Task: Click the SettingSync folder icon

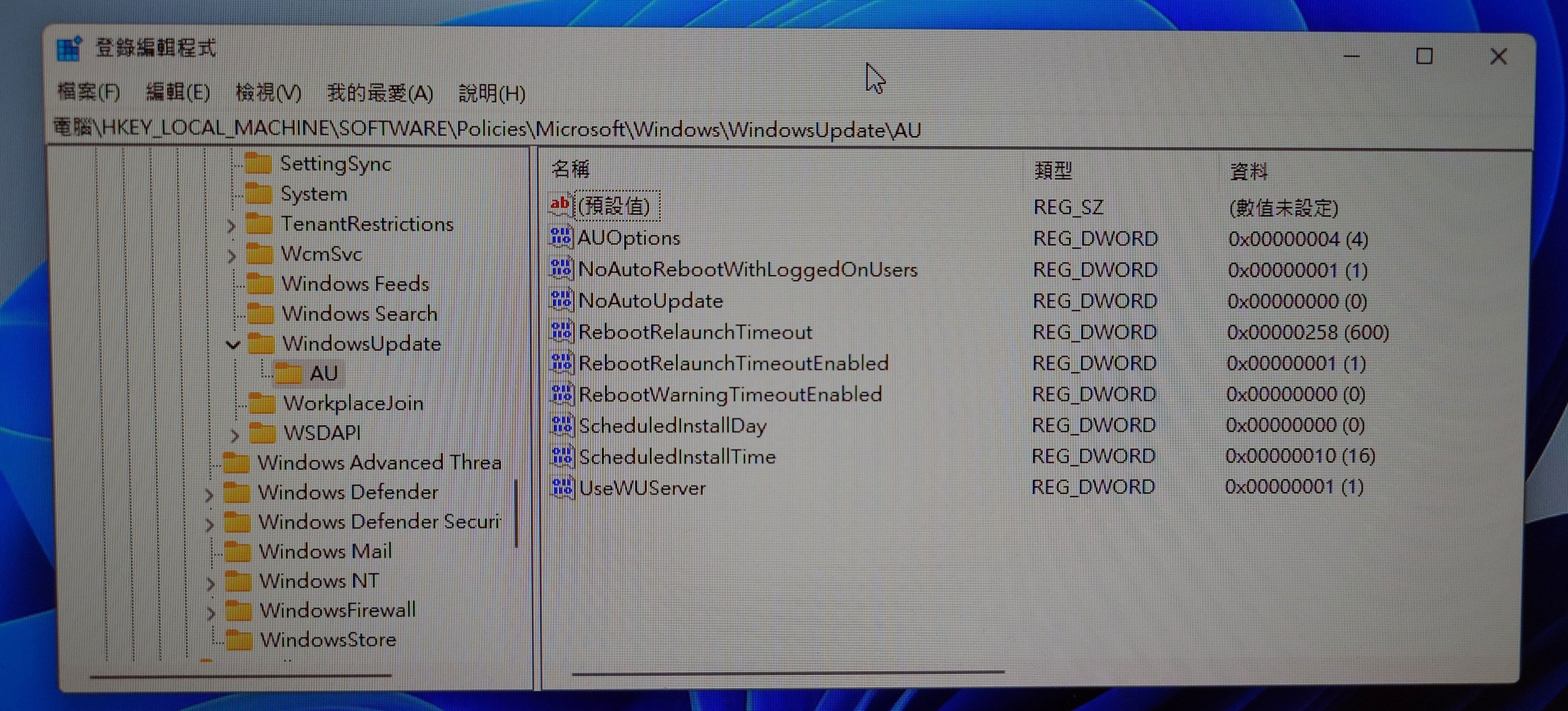Action: (x=258, y=164)
